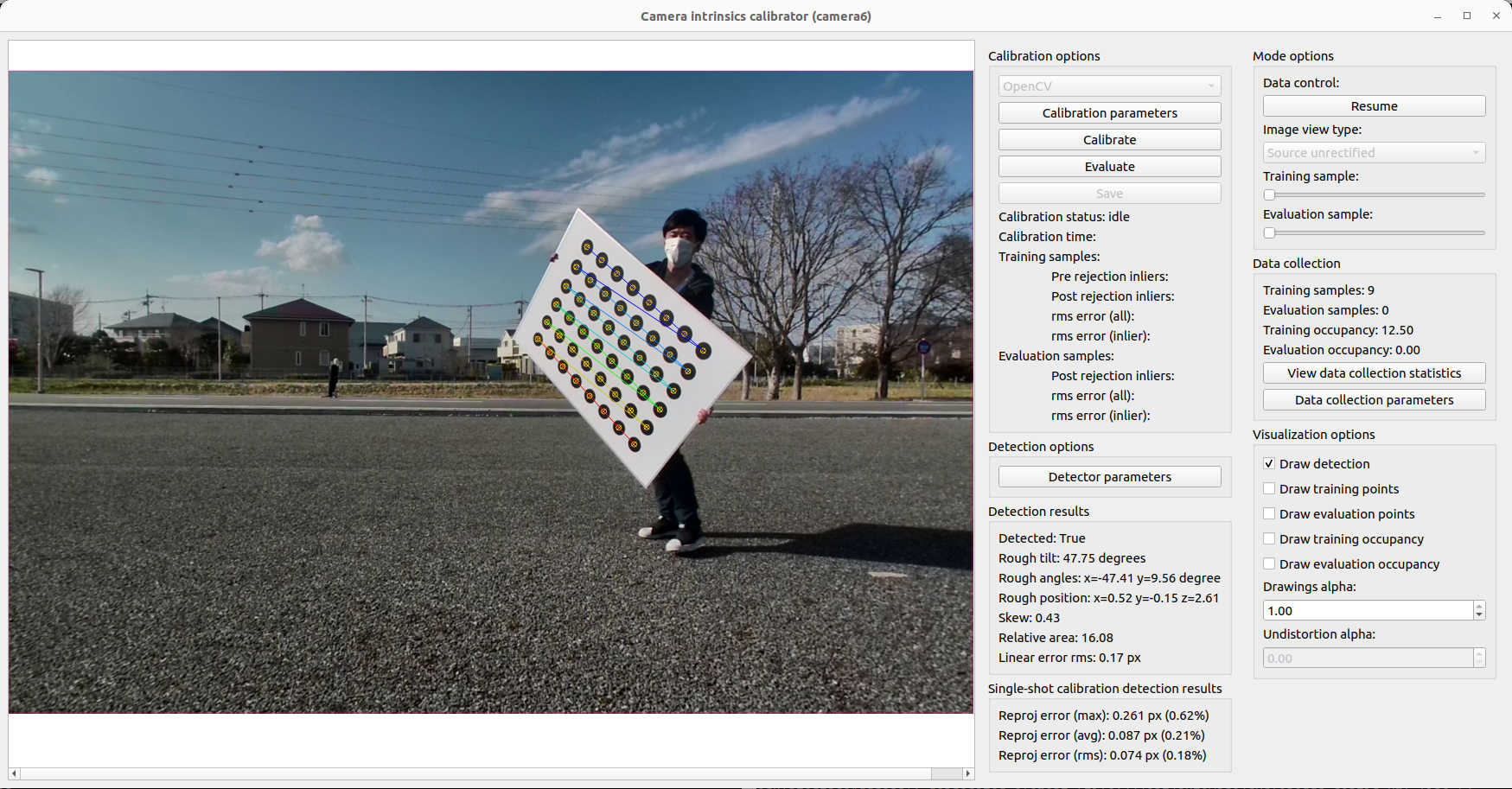Disable the Draw detection checkbox
The height and width of the screenshot is (789, 1512).
(1268, 463)
